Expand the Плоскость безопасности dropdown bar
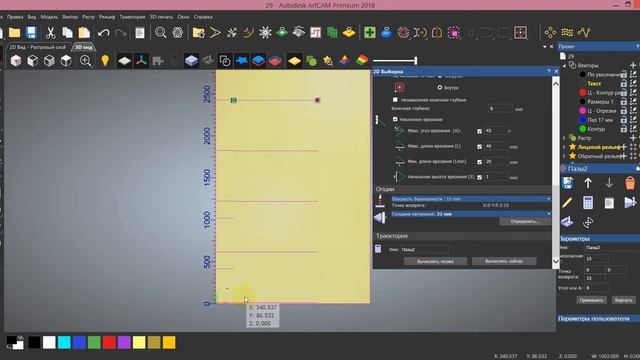 pos(471,199)
